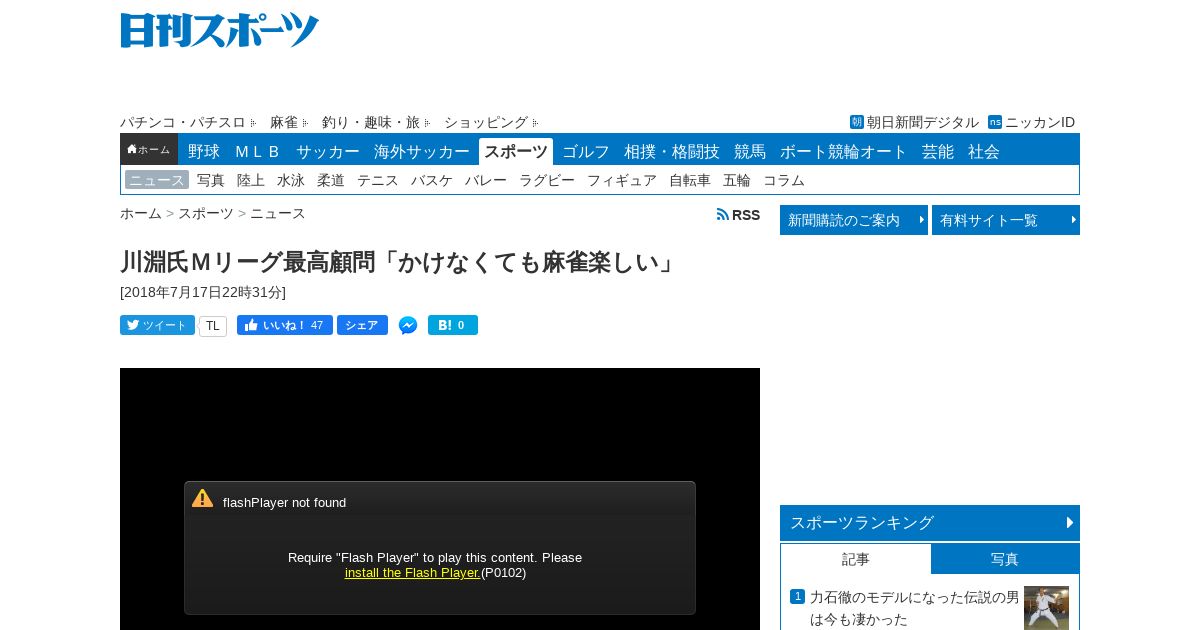Select the 五輪 submenu item

[x=737, y=180]
